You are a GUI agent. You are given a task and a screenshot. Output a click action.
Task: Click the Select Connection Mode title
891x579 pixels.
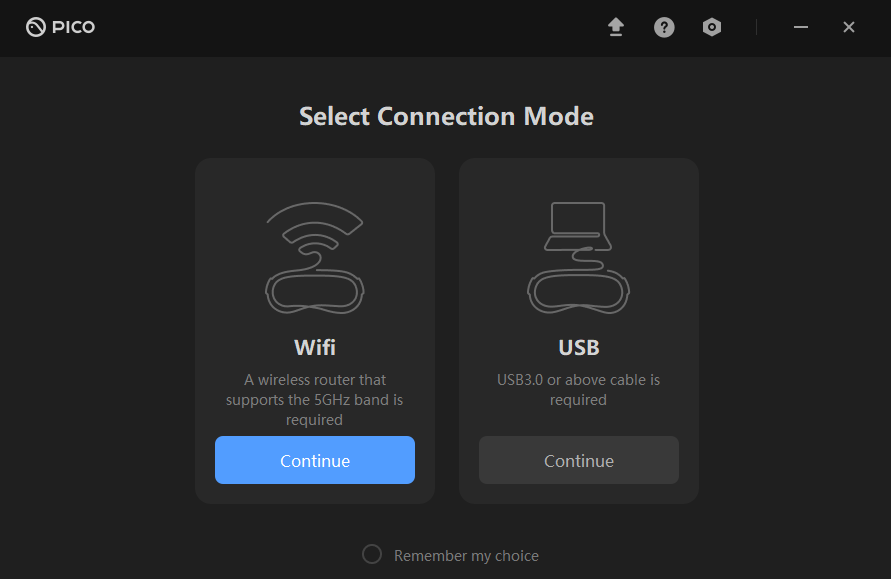446,116
